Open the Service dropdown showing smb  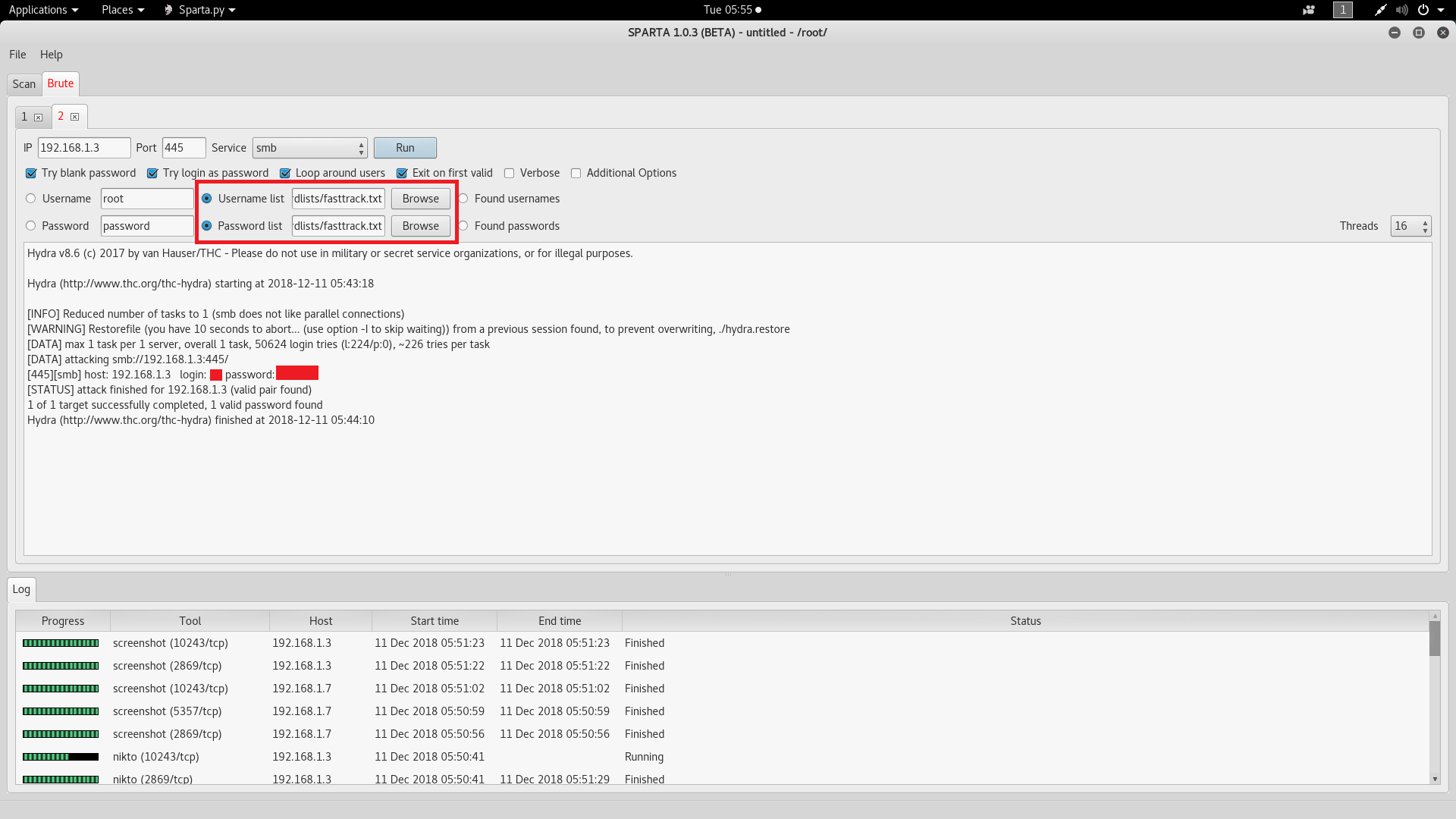point(310,148)
